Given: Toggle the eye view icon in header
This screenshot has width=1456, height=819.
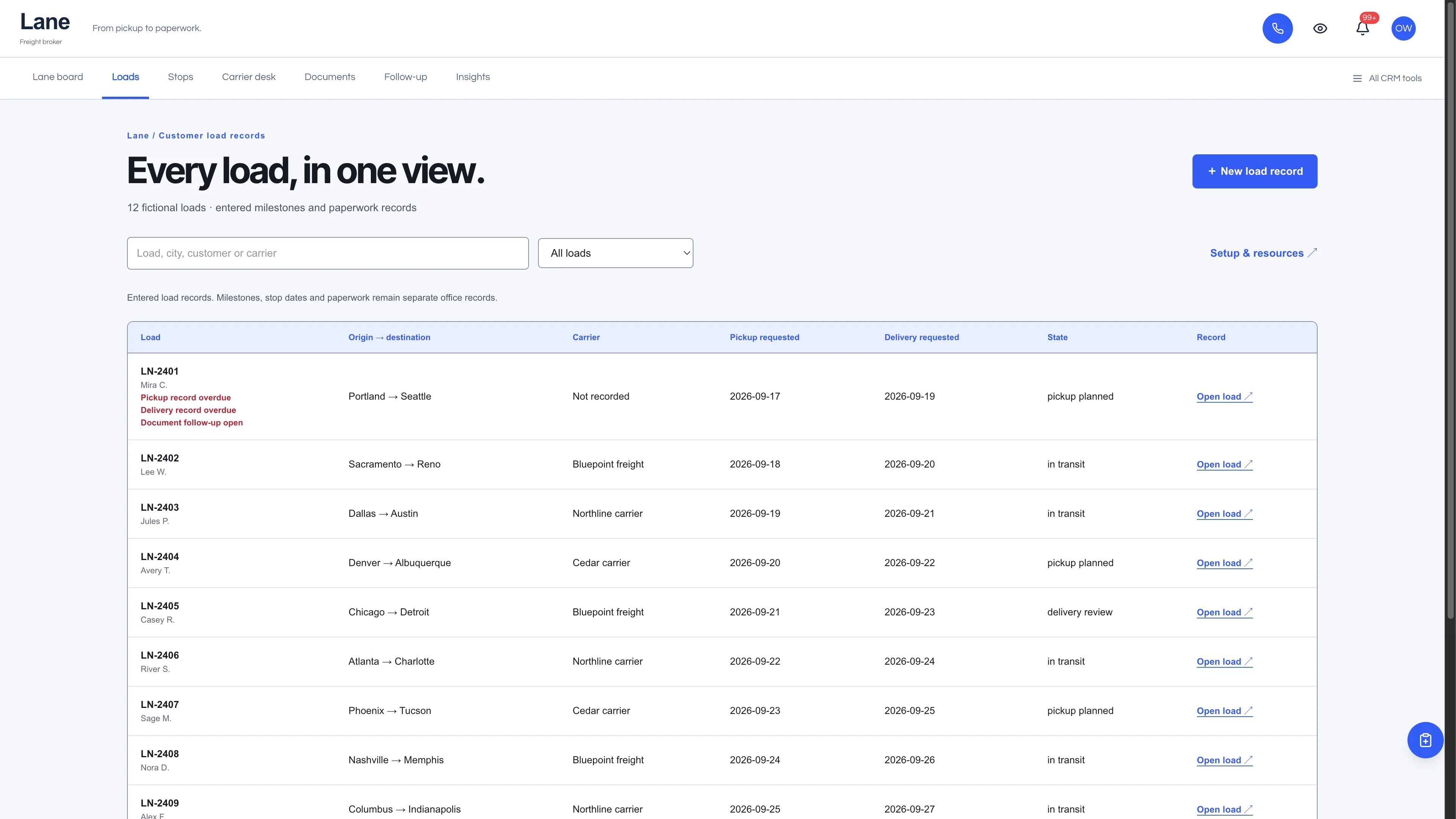Looking at the screenshot, I should click(x=1320, y=28).
